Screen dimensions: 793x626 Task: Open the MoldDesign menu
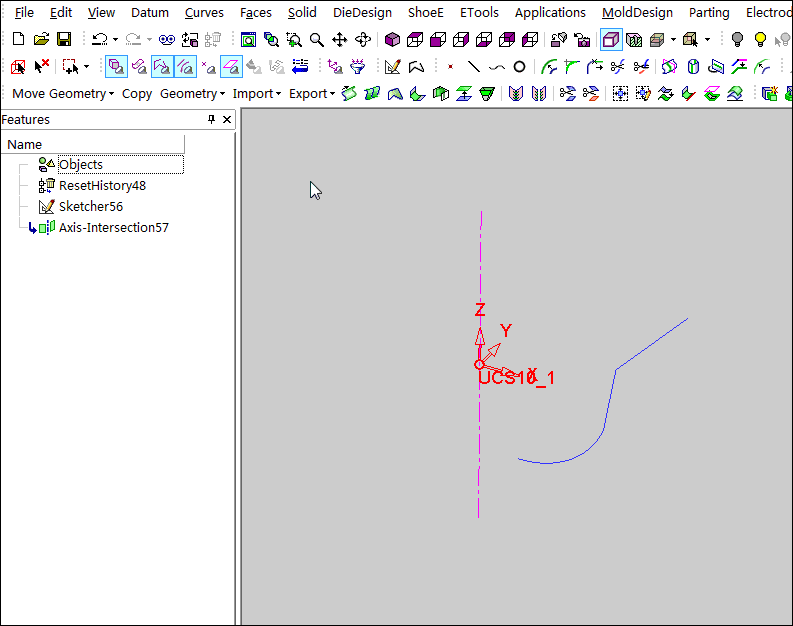(x=637, y=13)
